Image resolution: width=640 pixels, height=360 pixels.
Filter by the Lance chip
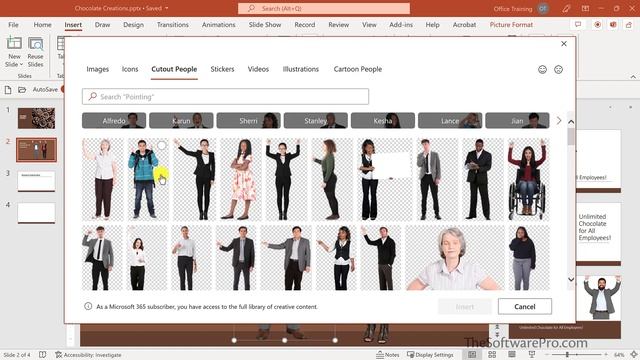pyautogui.click(x=450, y=120)
